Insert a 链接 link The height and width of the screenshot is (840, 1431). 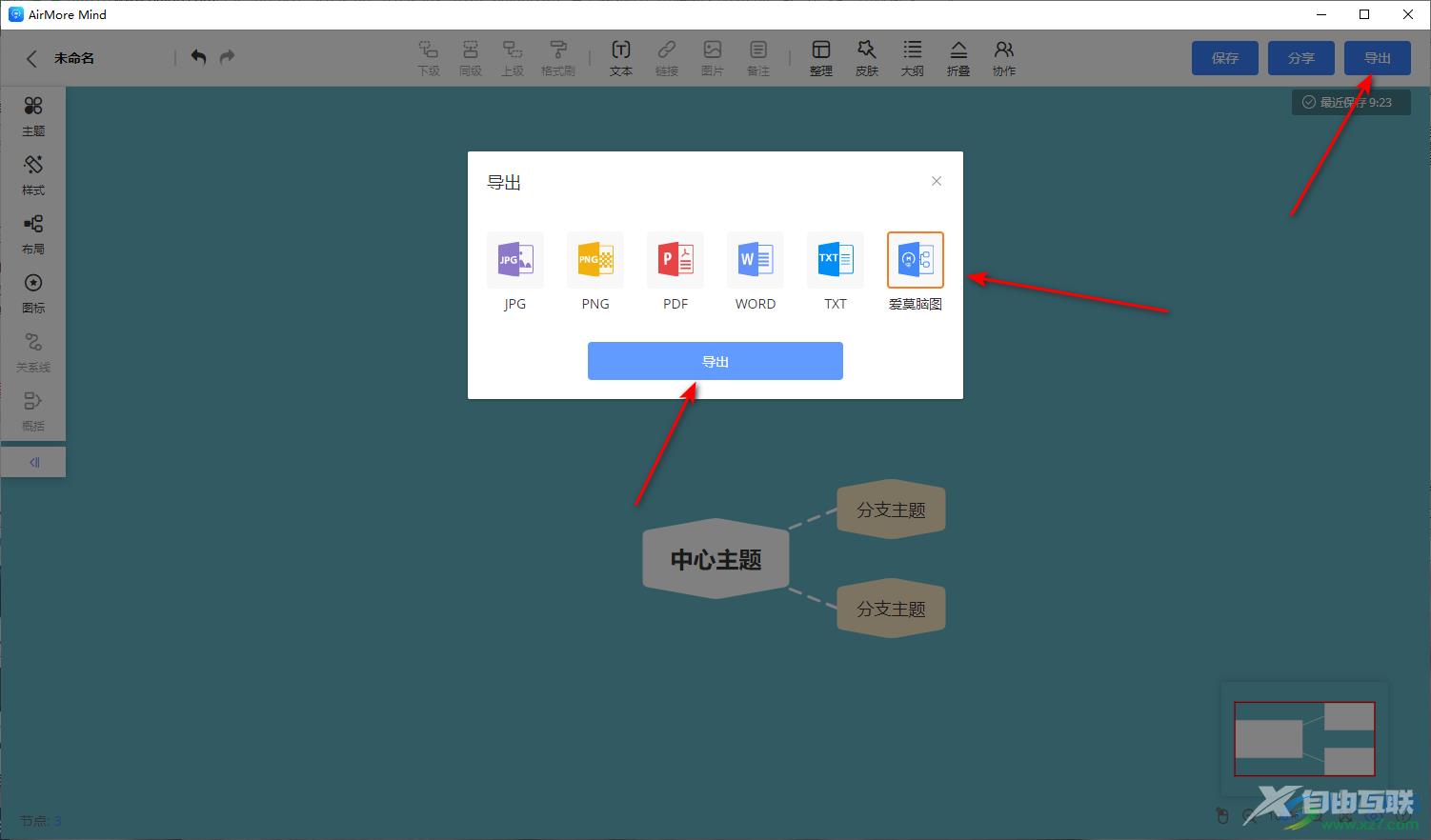pyautogui.click(x=667, y=58)
